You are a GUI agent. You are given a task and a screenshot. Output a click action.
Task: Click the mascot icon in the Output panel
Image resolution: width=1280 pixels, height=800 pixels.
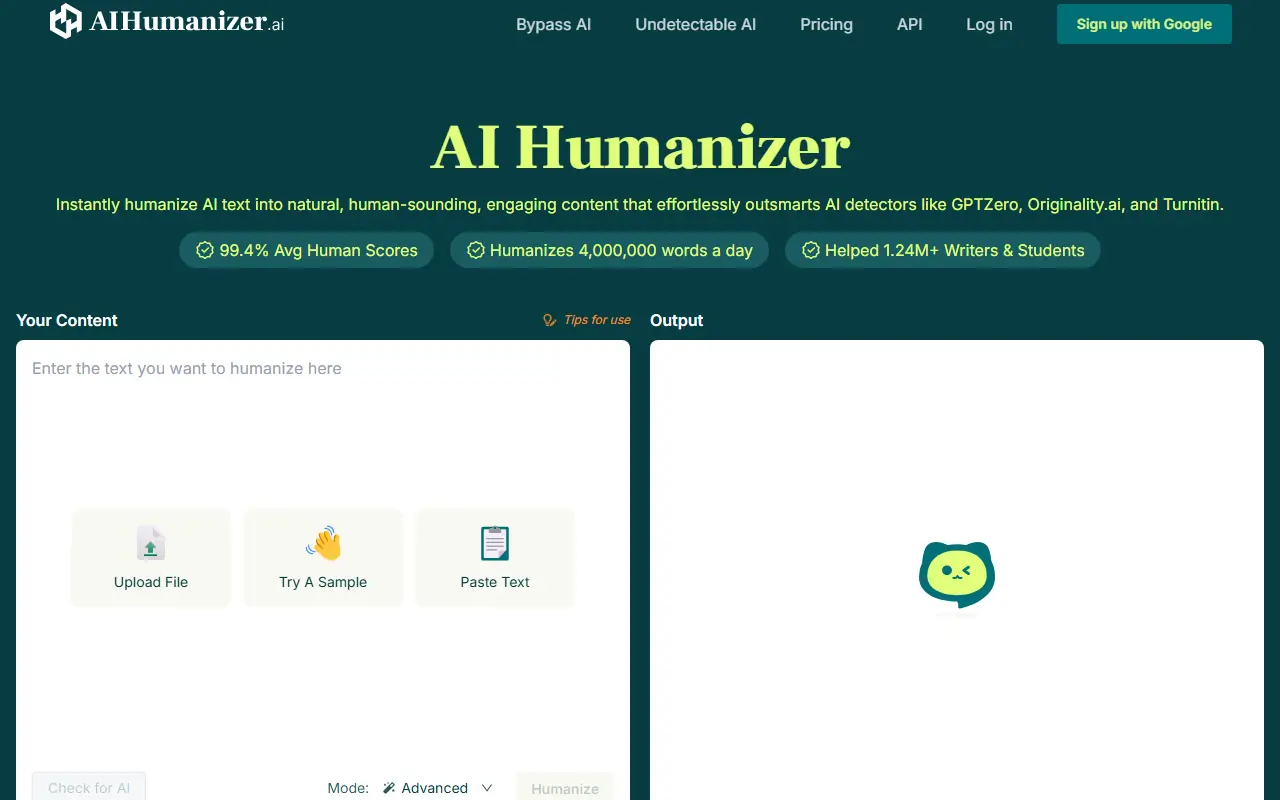pyautogui.click(x=956, y=576)
